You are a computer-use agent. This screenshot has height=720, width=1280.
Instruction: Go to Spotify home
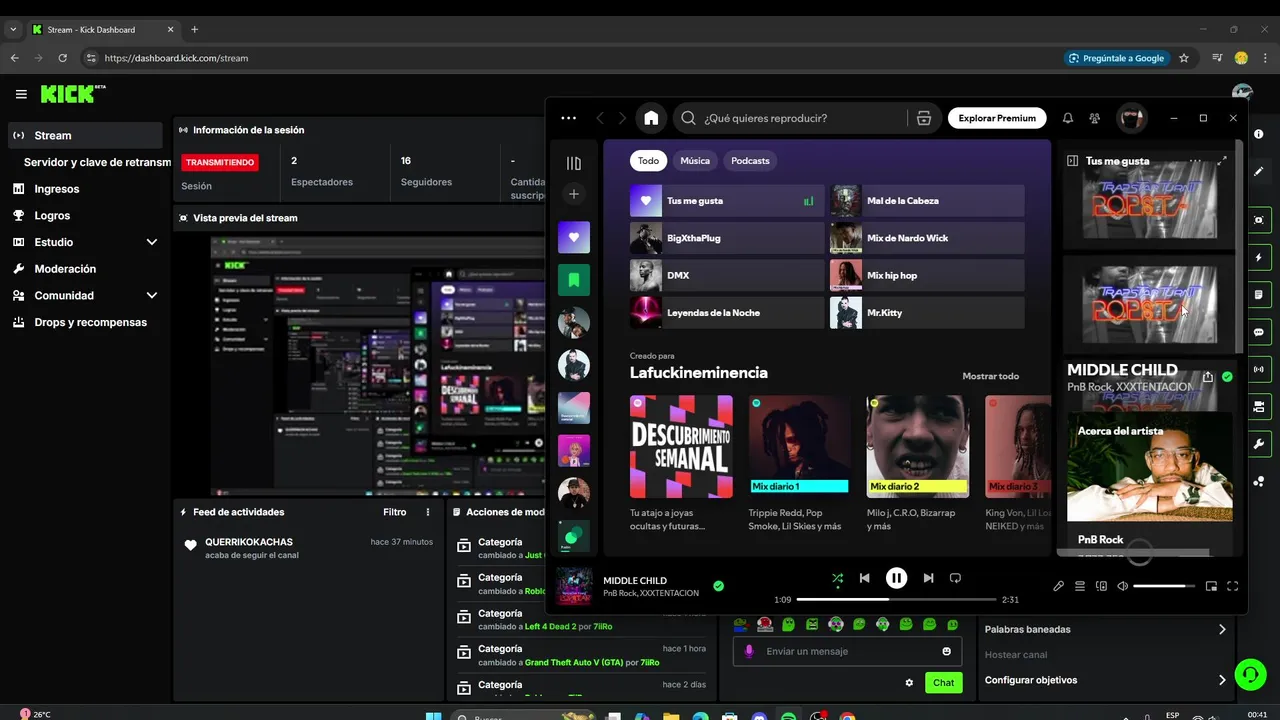click(x=651, y=118)
